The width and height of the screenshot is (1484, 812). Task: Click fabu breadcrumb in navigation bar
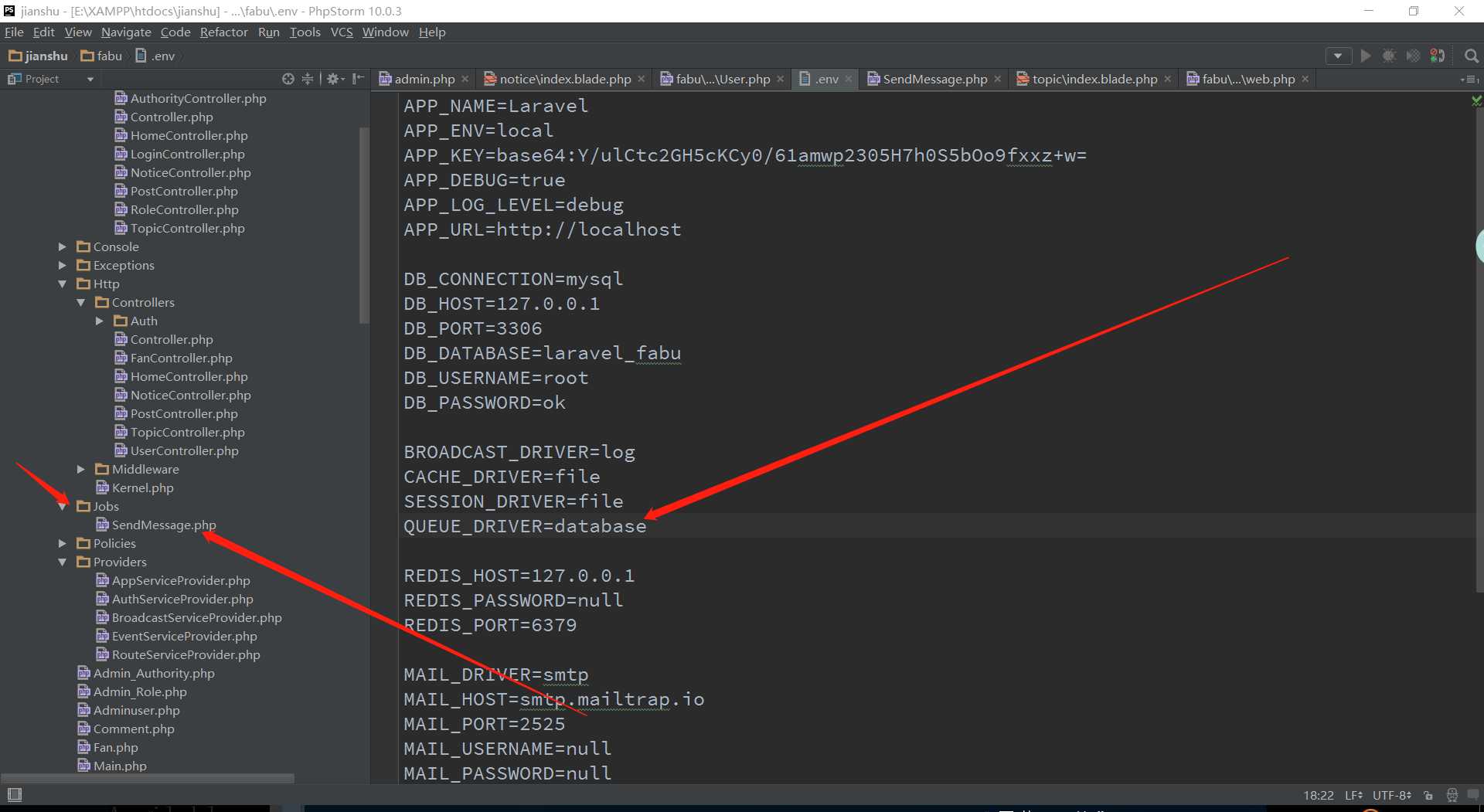[x=101, y=56]
